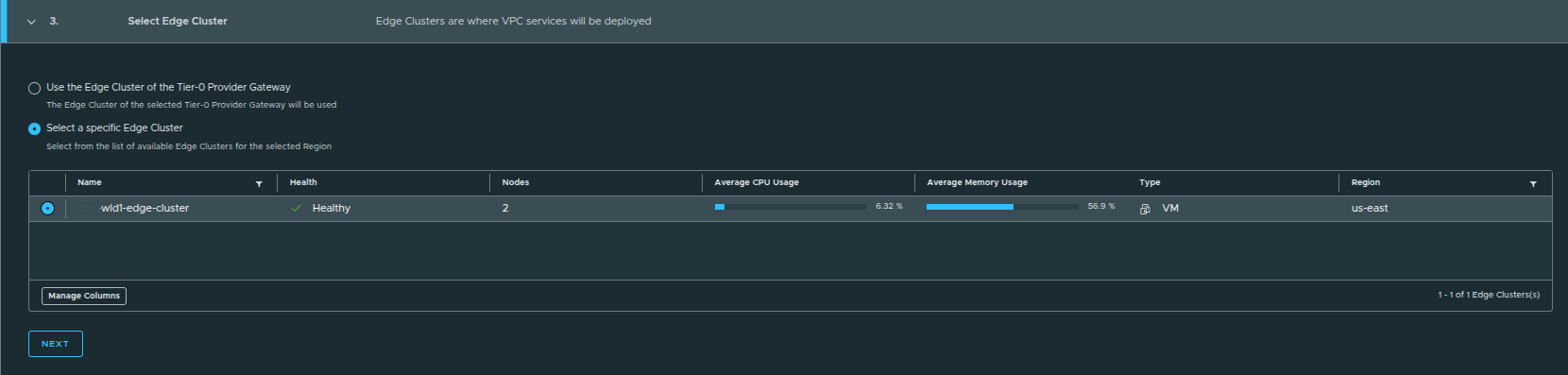
Task: Click the Average Memory Usage column header
Action: pos(977,182)
